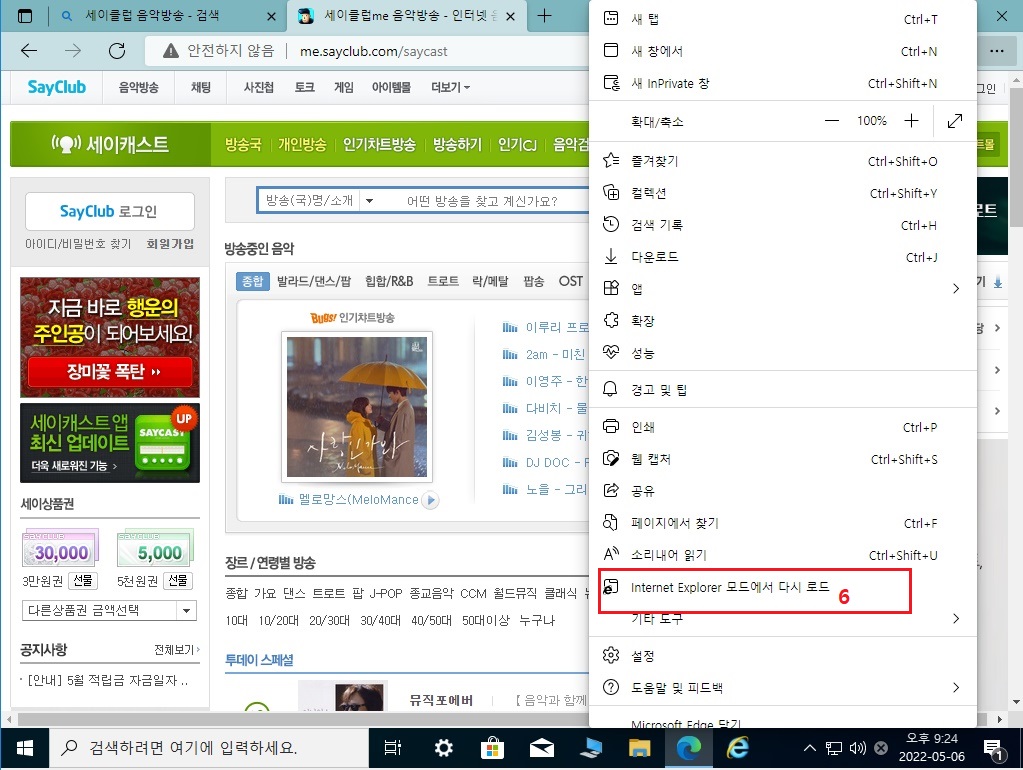This screenshot has height=770, width=1023.
Task: Select the 종합 genre tab
Action: tap(252, 281)
